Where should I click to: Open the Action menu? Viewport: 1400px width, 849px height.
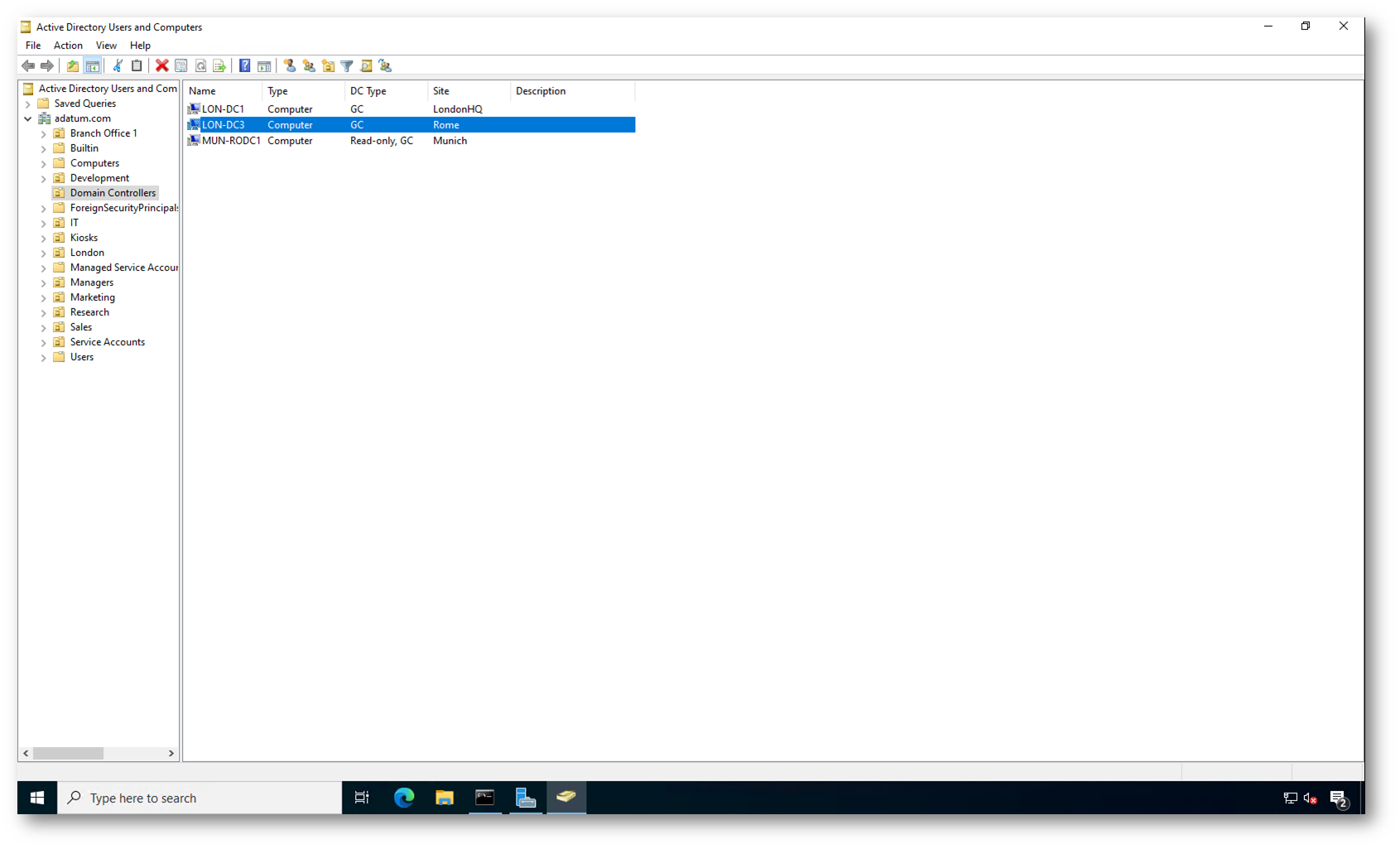coord(68,46)
